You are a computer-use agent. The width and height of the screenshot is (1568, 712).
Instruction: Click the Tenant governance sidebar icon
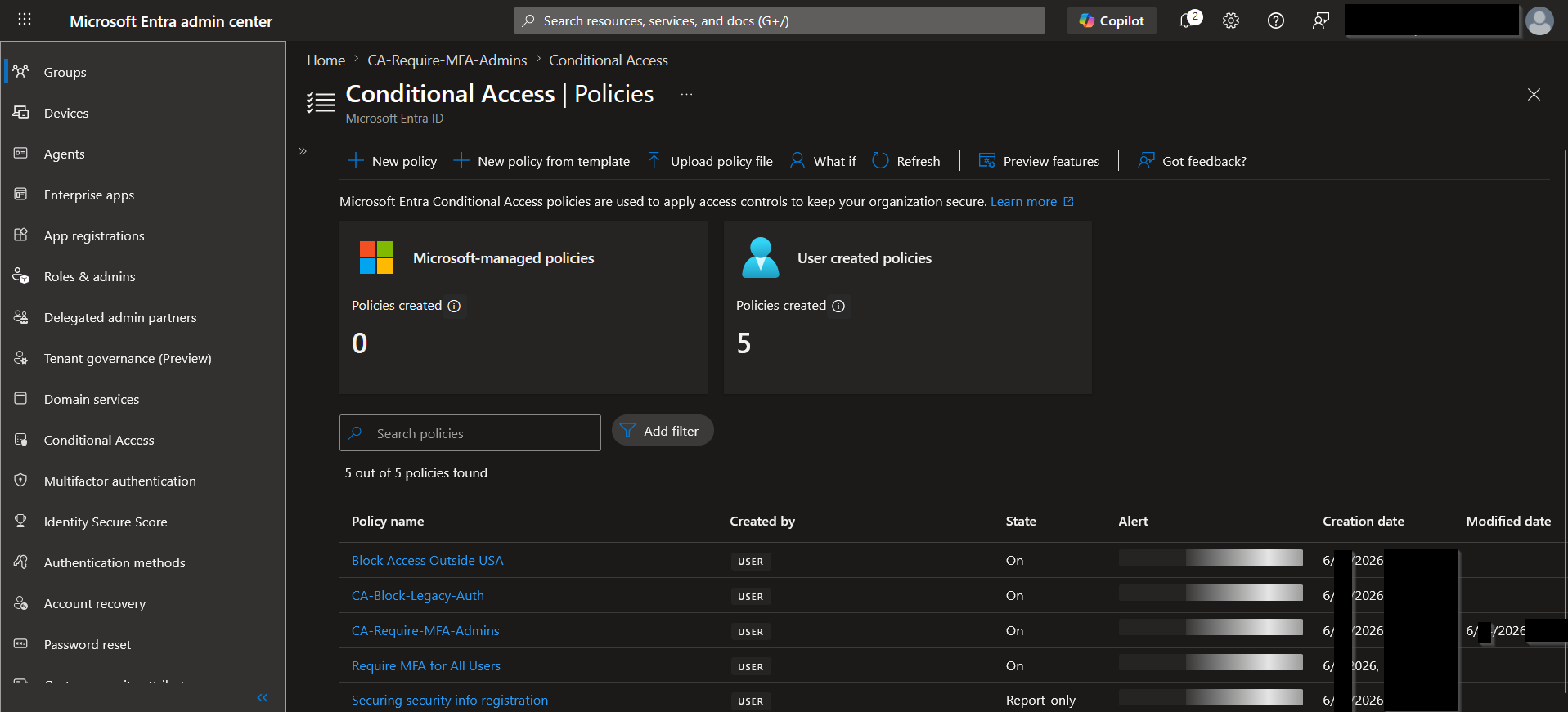pos(21,357)
